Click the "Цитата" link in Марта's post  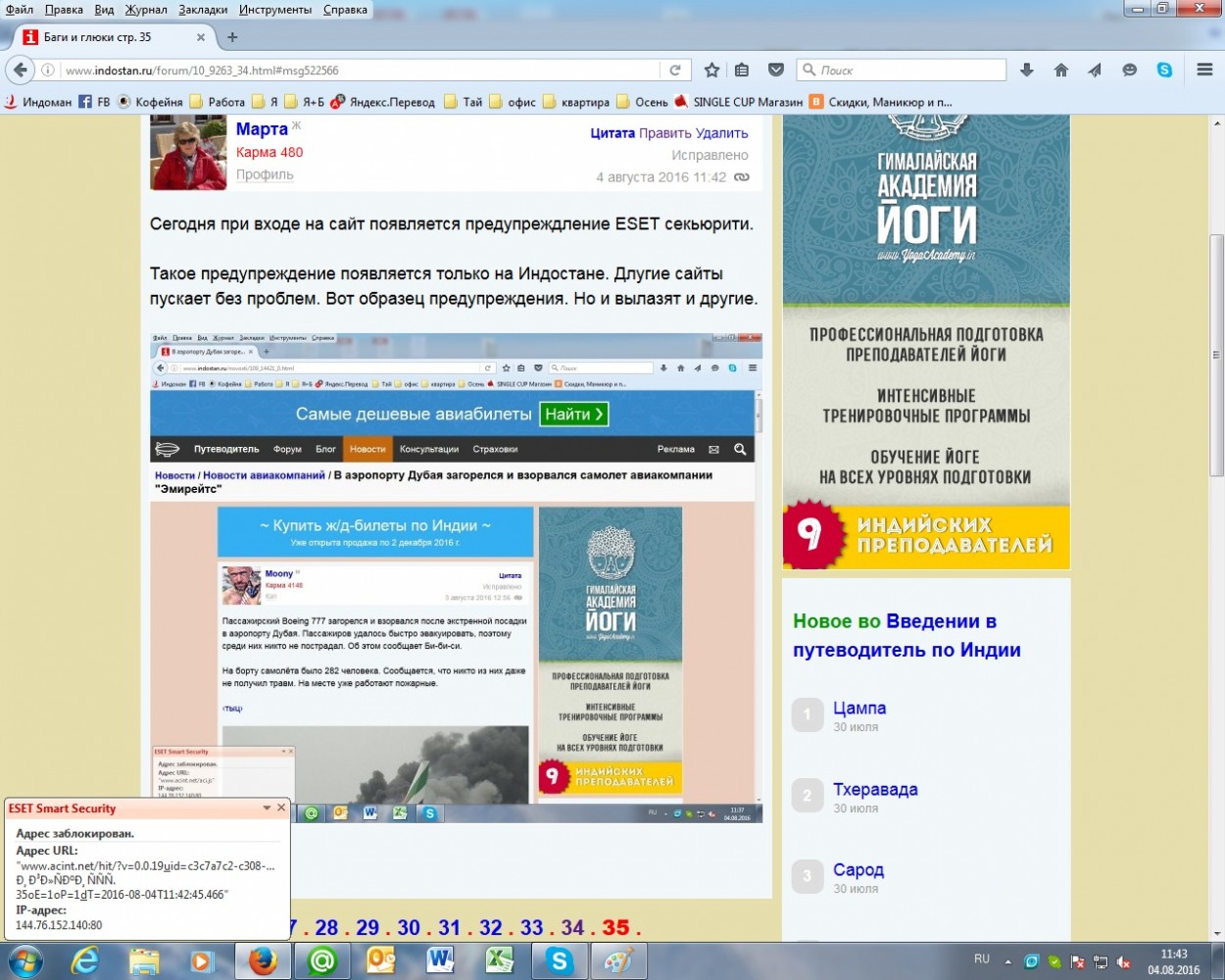[x=612, y=133]
